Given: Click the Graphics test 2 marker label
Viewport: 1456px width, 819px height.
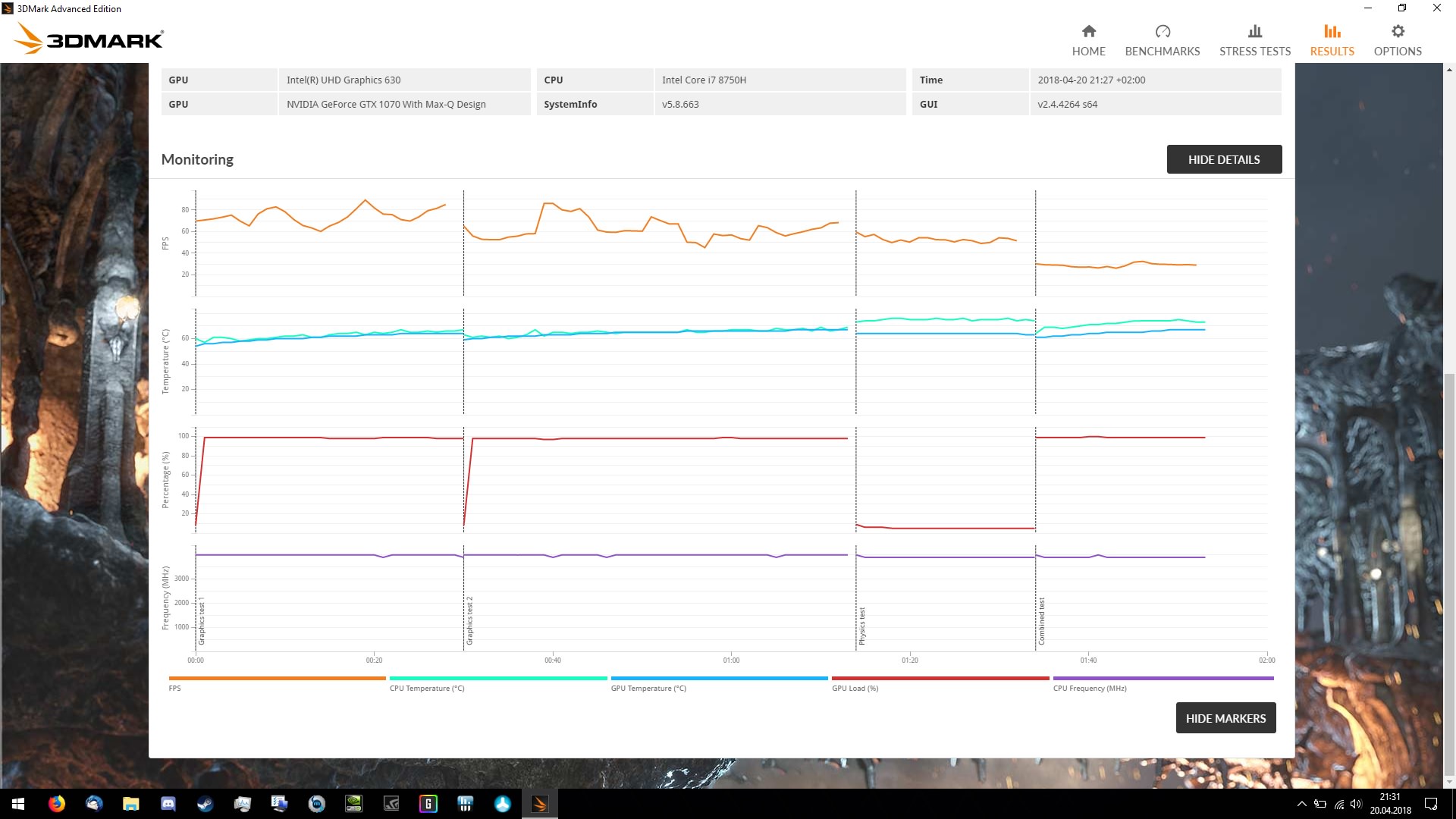Looking at the screenshot, I should [469, 621].
